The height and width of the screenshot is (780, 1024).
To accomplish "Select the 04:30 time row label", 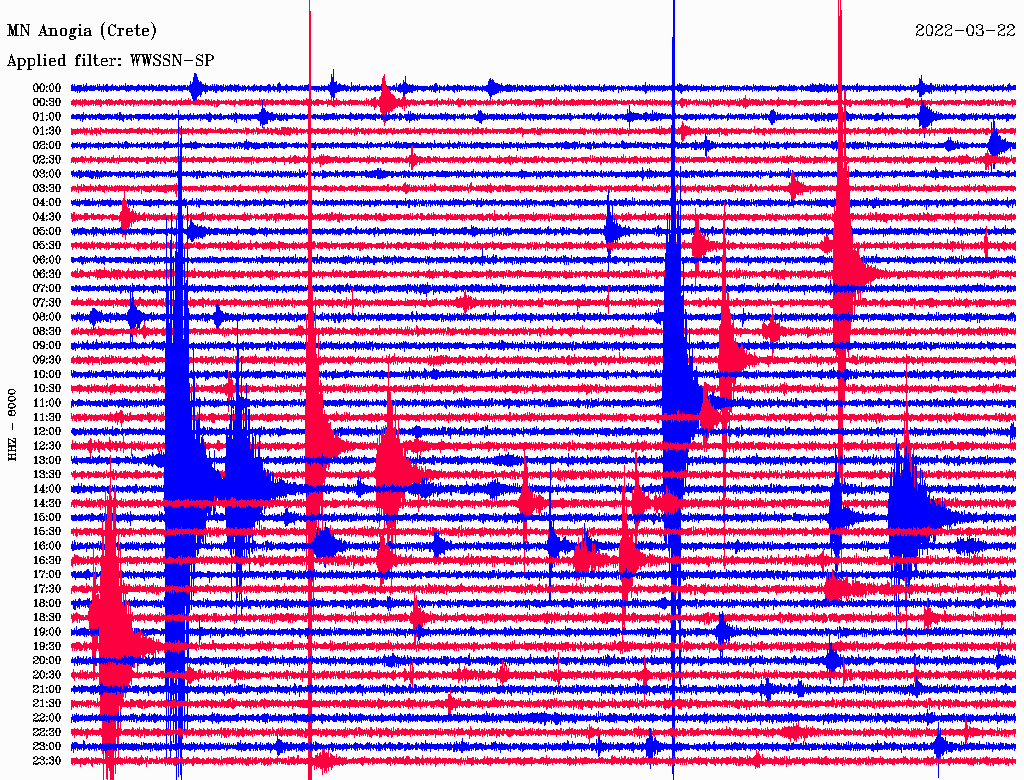I will [x=47, y=217].
